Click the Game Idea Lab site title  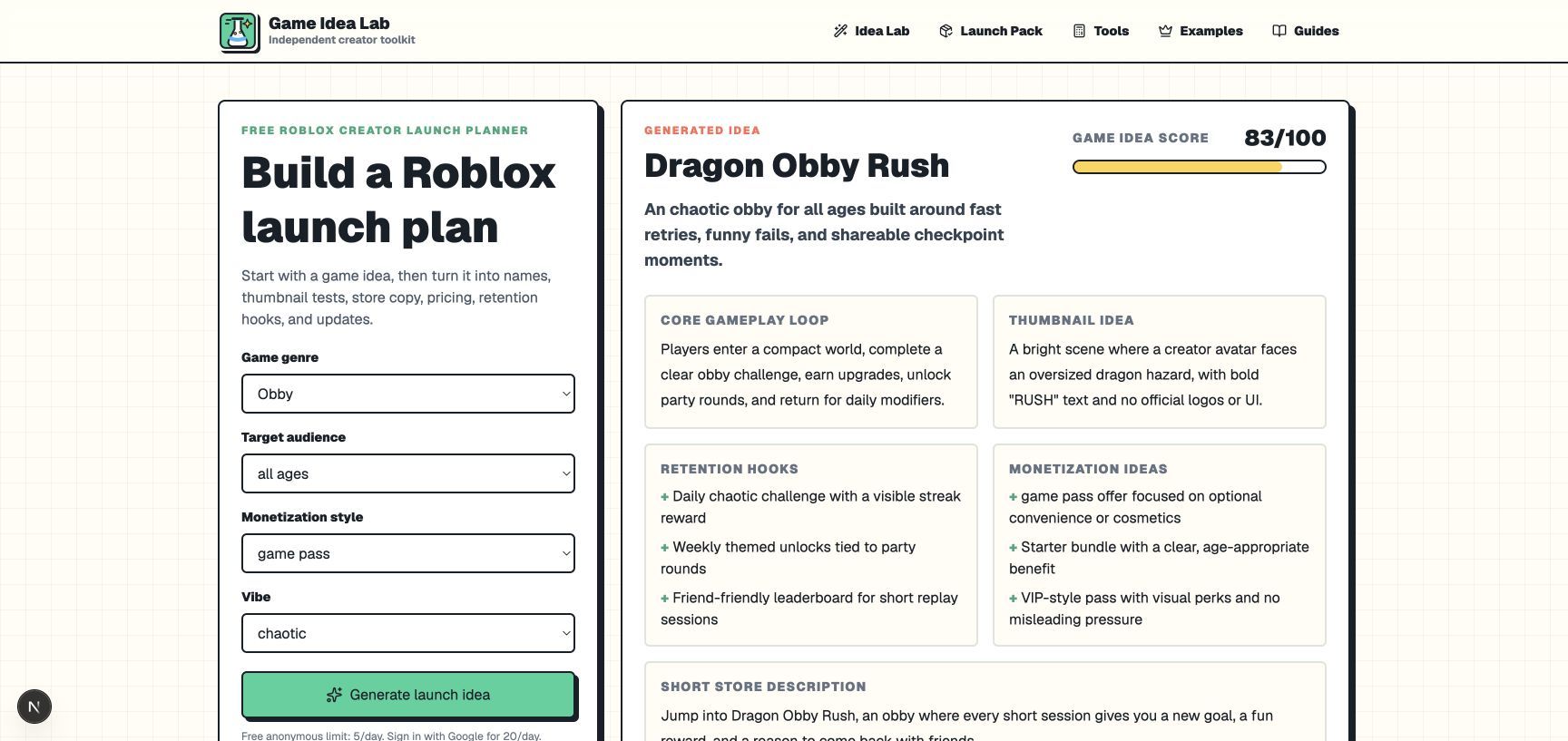pyautogui.click(x=329, y=24)
